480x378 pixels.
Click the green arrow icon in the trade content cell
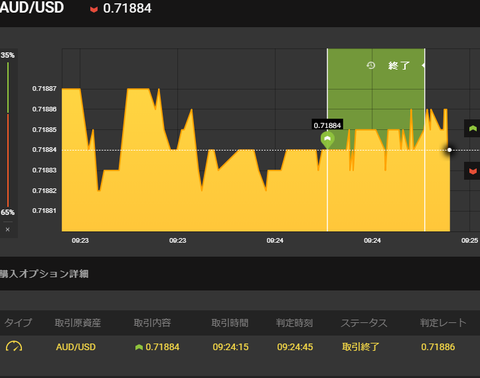(x=139, y=347)
